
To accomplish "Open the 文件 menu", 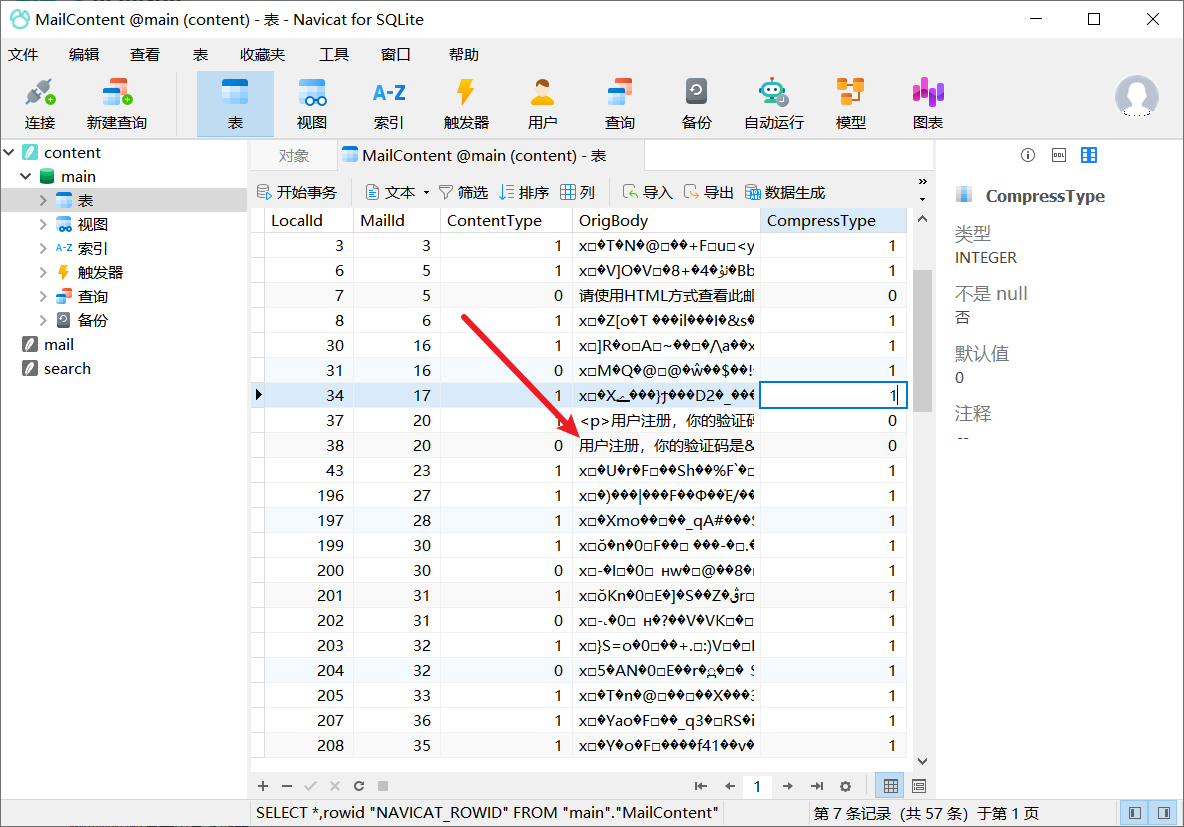I will 23,54.
